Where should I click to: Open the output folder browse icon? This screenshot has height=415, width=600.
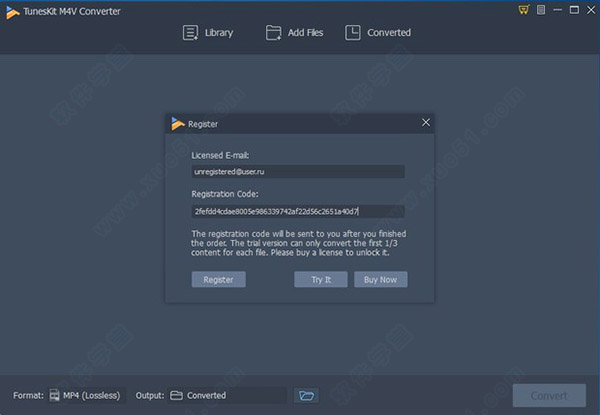(306, 395)
